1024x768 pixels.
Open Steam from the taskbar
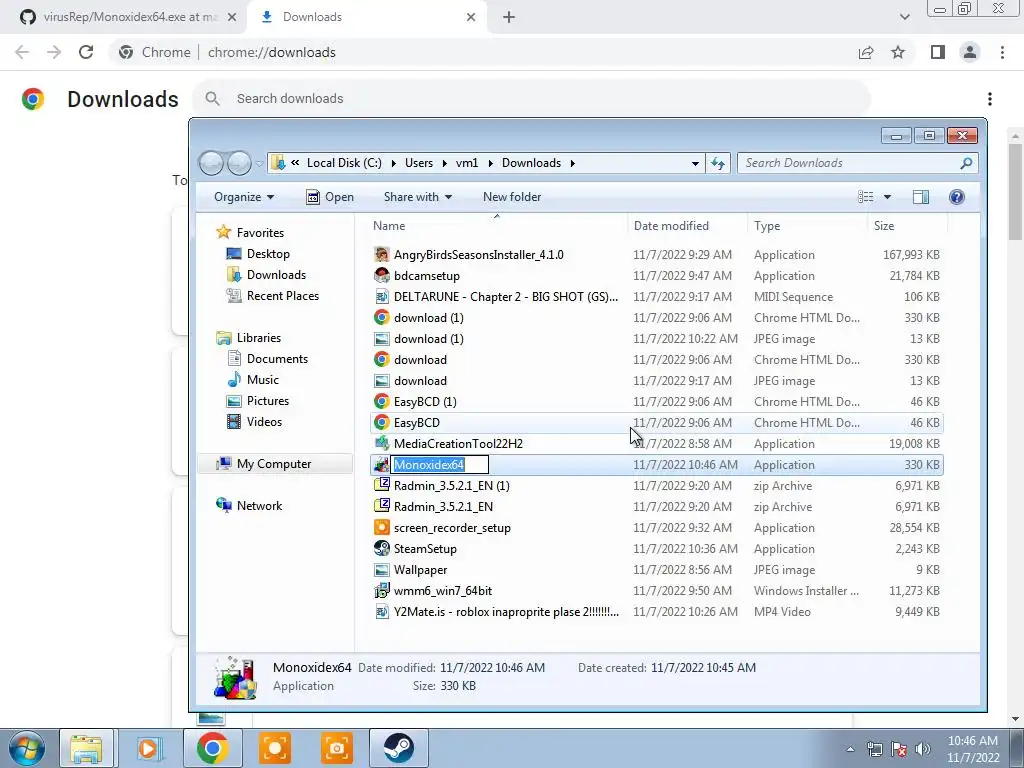pyautogui.click(x=398, y=748)
